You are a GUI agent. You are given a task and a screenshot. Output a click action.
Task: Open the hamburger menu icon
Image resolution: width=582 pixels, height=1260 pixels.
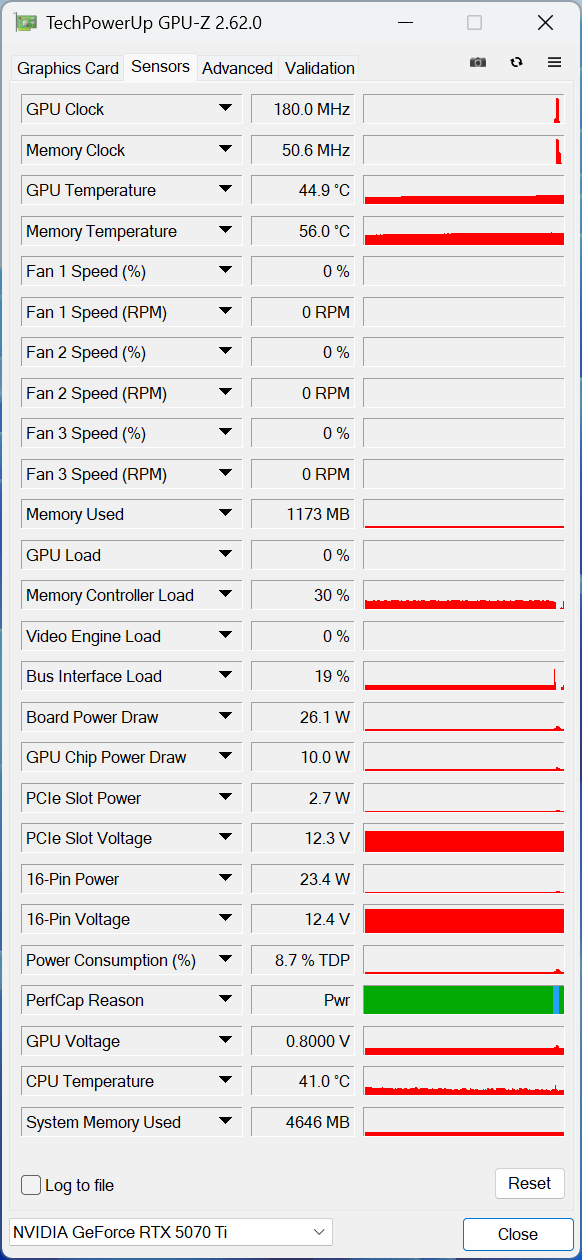coord(554,62)
